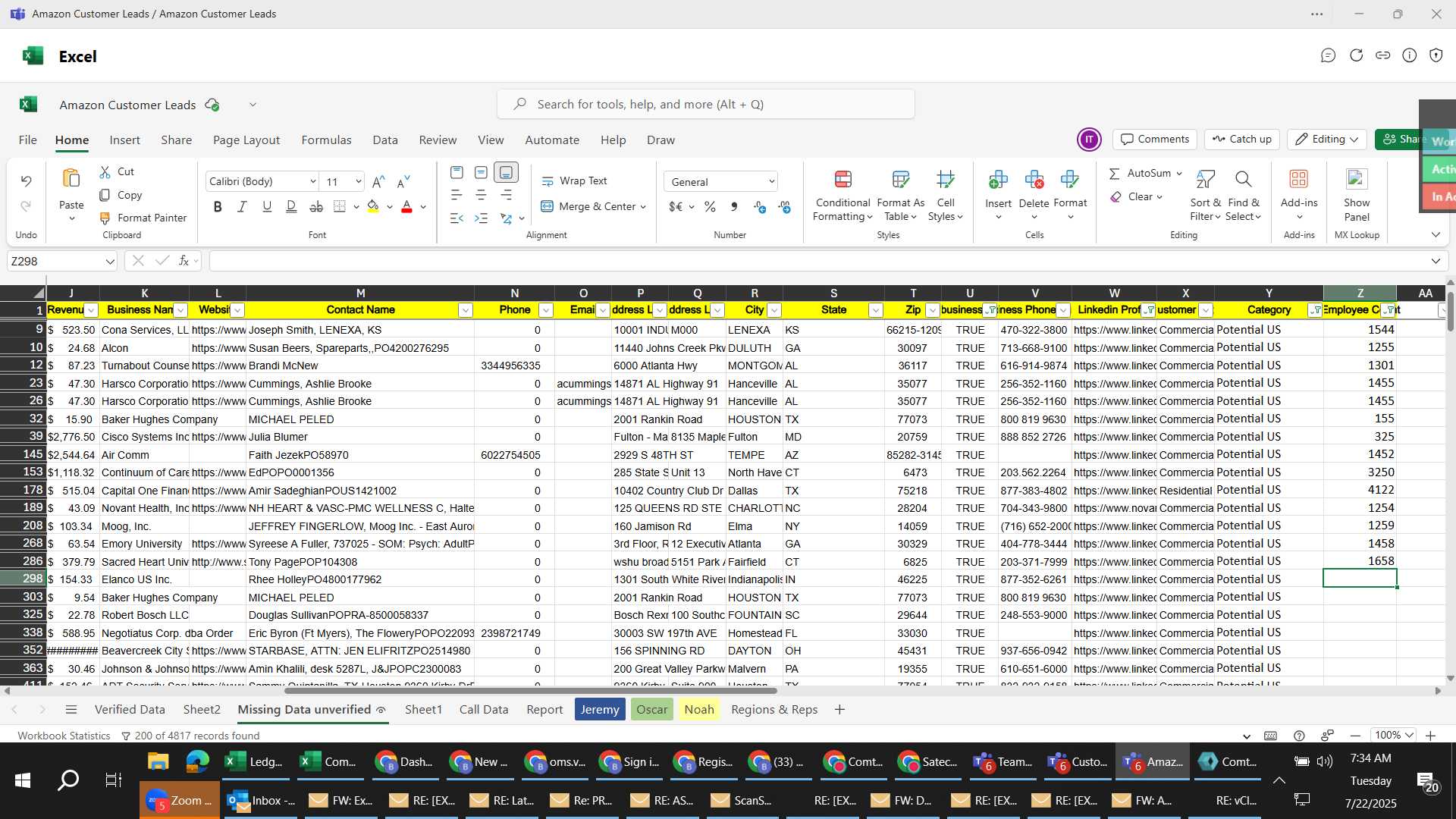Click the refresh icon in the Teams header
1456x819 pixels.
click(x=1356, y=55)
